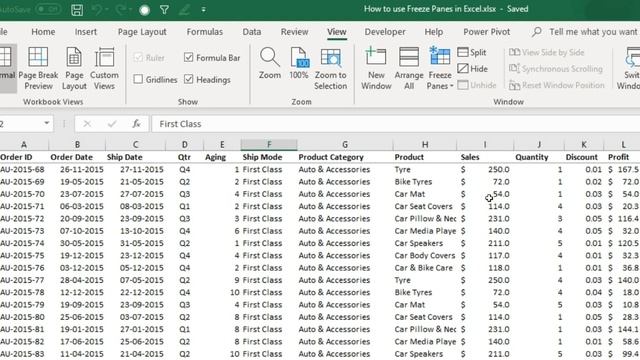Screen dimensions: 640x360
Task: Click the Ship Mode header cell
Action: [269, 157]
